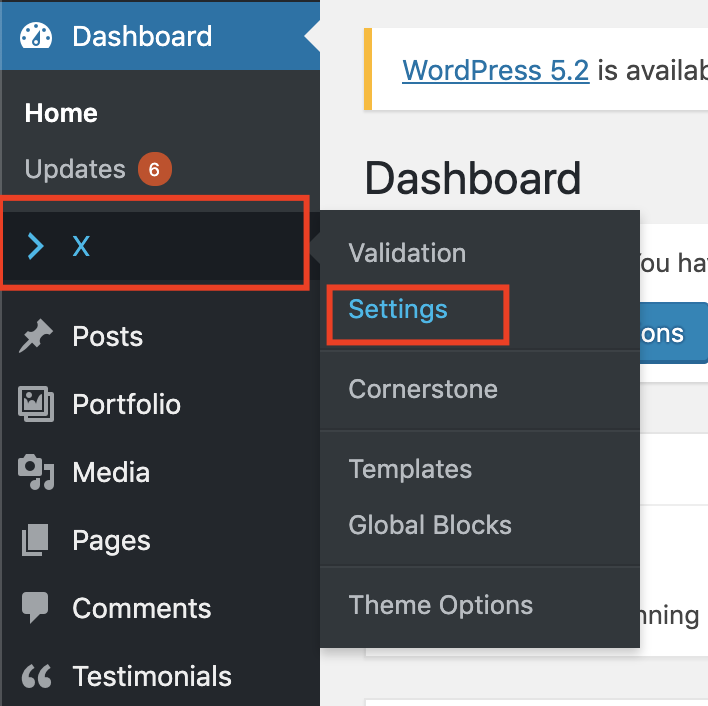Click the Dashboard gauge icon
The image size is (708, 706).
click(x=37, y=36)
